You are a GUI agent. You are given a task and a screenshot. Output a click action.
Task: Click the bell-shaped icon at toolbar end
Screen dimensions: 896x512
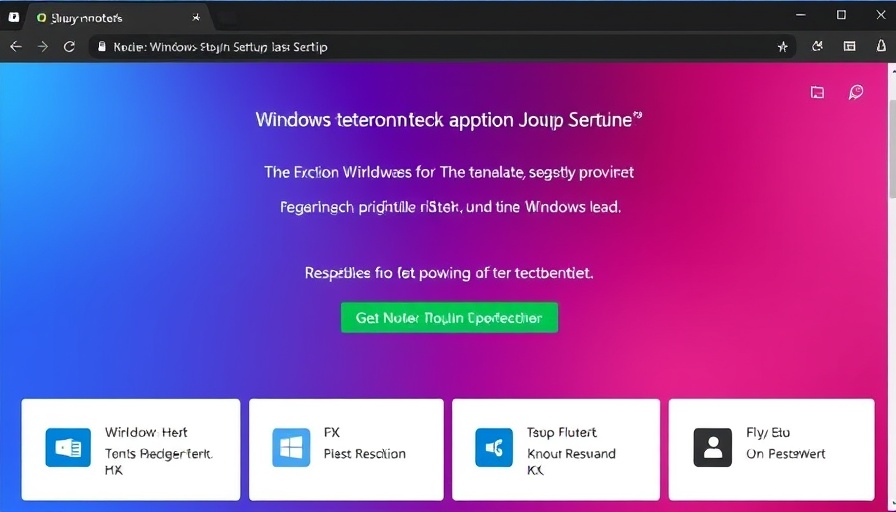882,46
